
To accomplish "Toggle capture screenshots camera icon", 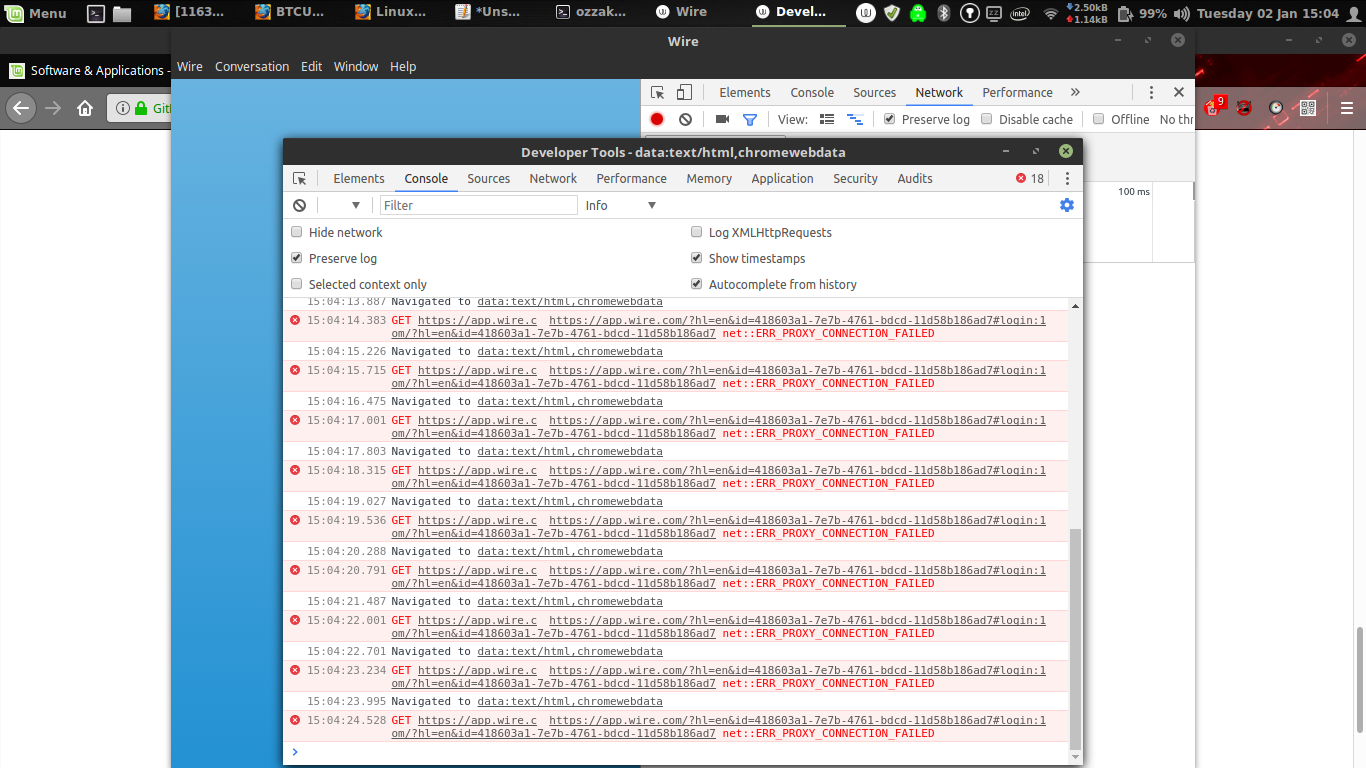I will coord(722,119).
